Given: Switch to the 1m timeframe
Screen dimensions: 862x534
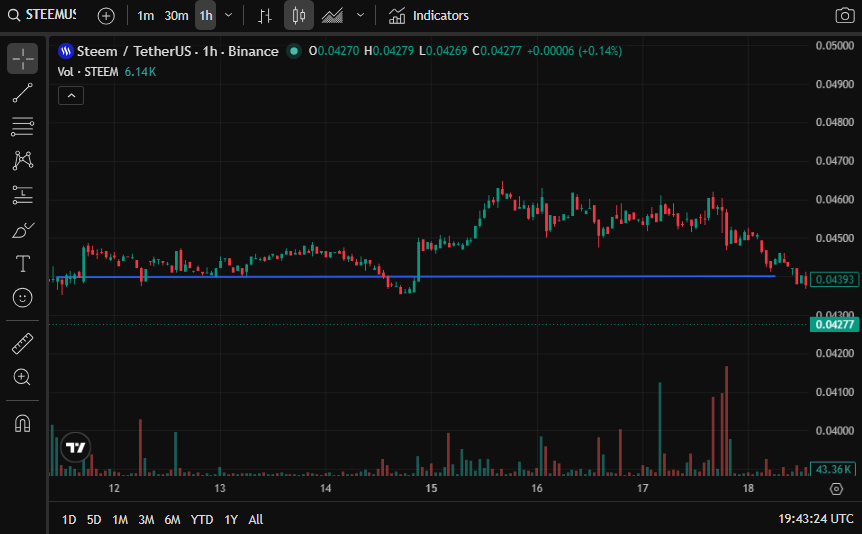Looking at the screenshot, I should (x=145, y=16).
